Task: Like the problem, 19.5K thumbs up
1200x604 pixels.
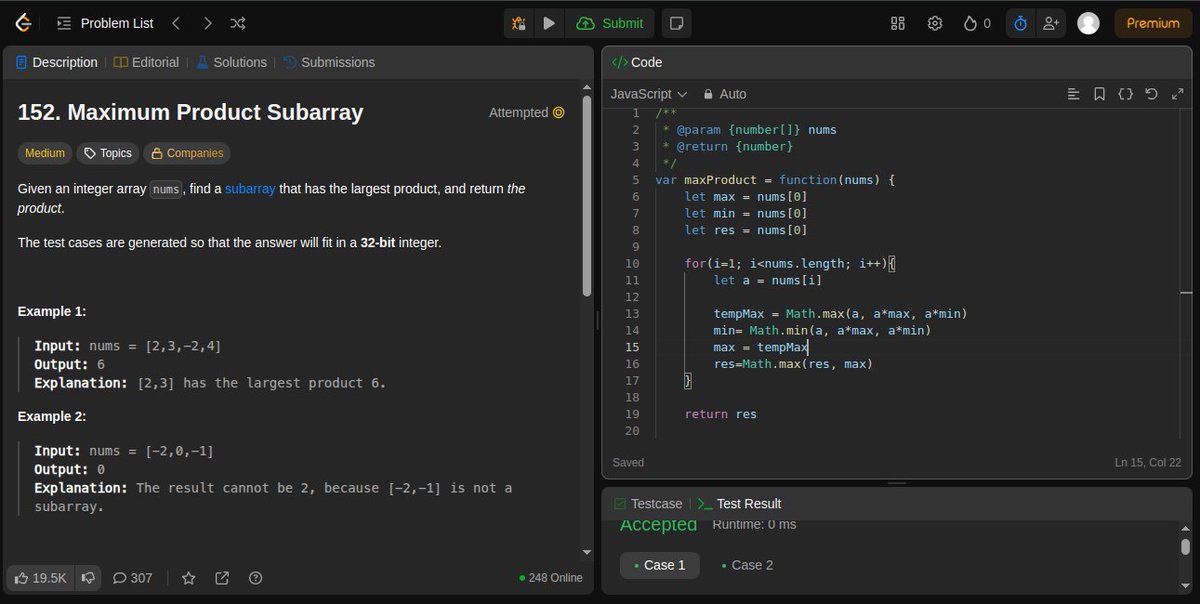Action: [x=40, y=578]
